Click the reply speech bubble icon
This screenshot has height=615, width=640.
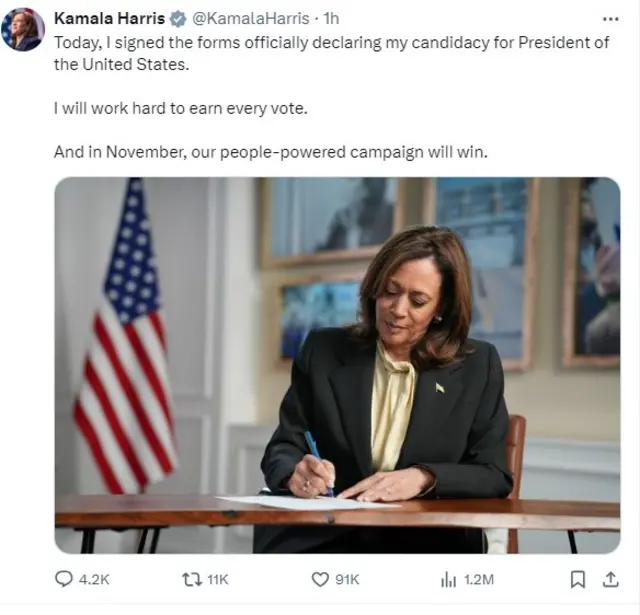pyautogui.click(x=64, y=579)
